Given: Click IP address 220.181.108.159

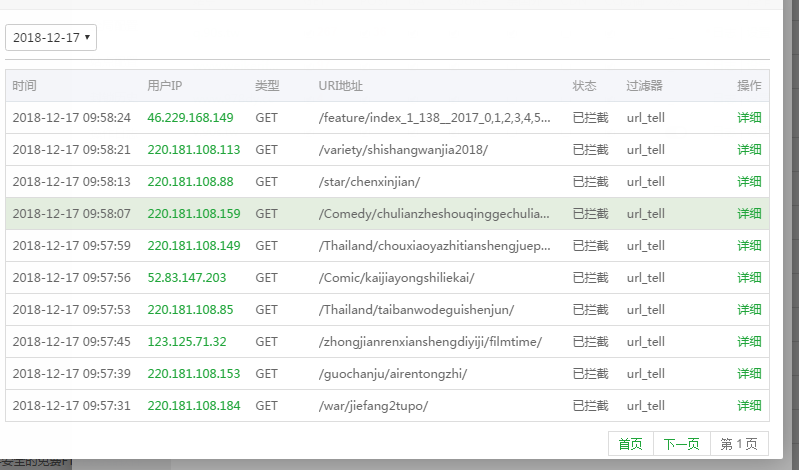Looking at the screenshot, I should pos(194,214).
